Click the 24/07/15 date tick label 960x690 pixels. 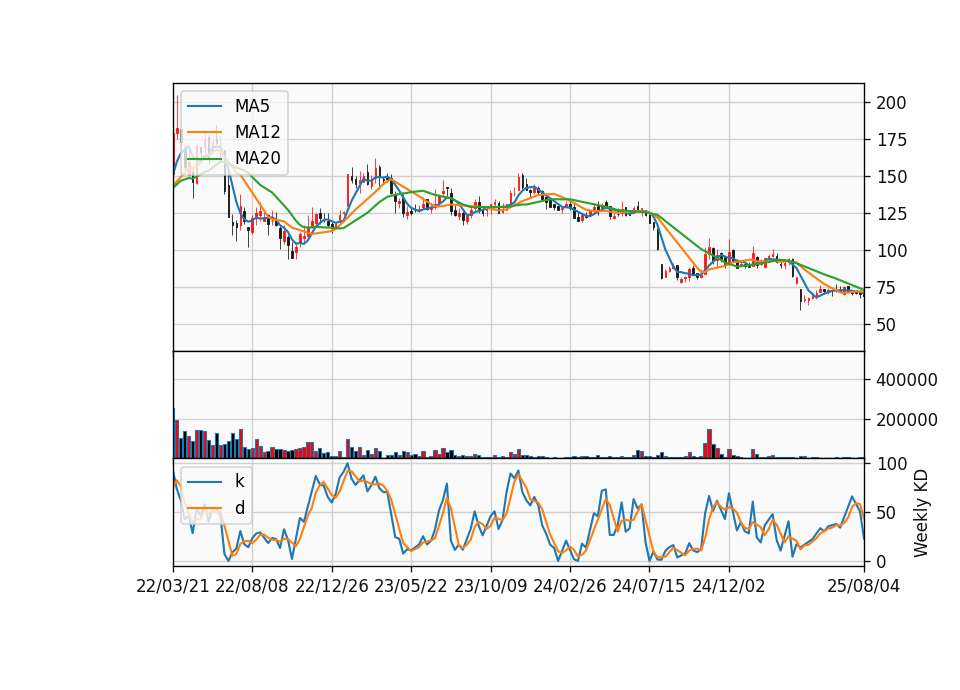(x=649, y=586)
